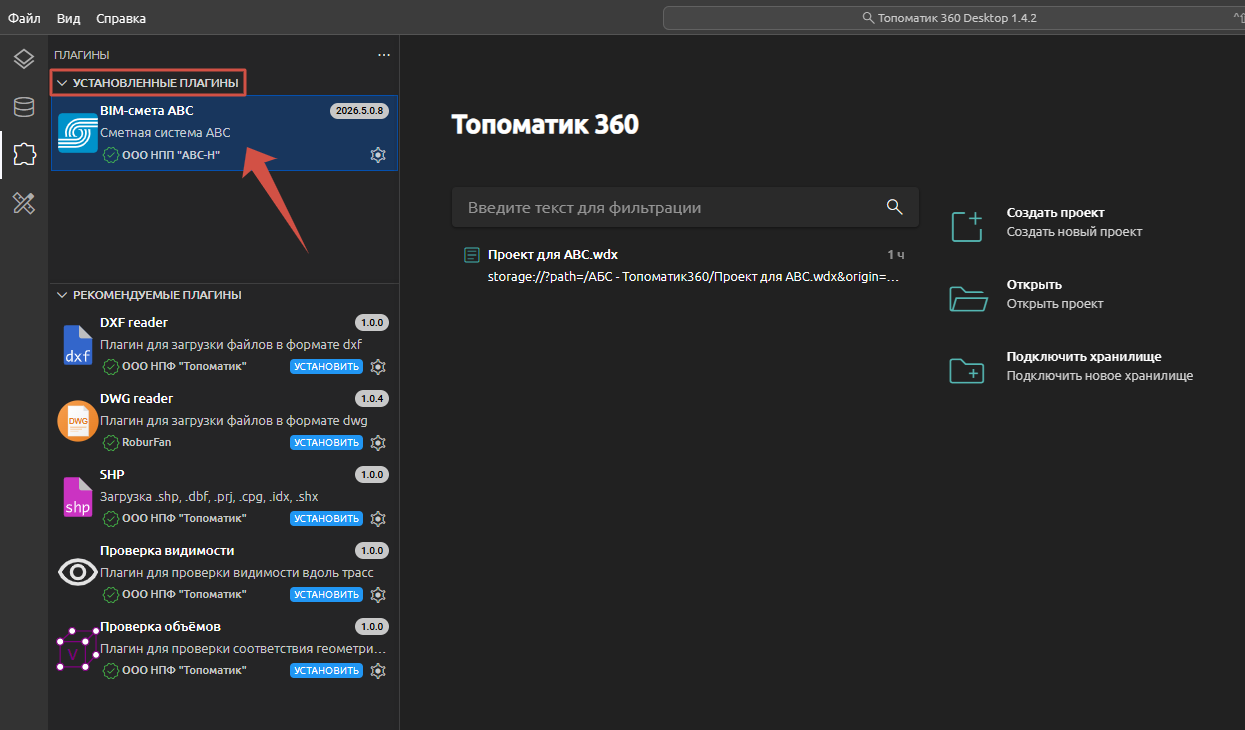Install the Проверка видимости plugin
Viewport: 1245px width, 730px height.
click(326, 594)
